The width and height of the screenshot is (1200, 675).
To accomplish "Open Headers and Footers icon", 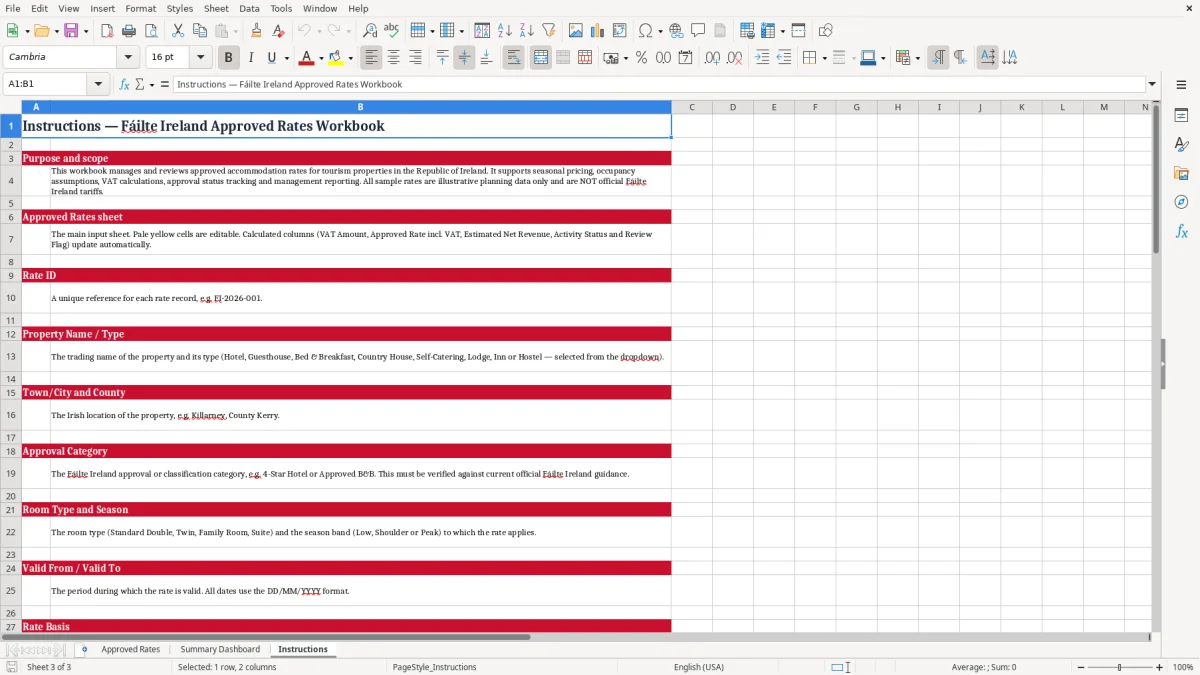I will pyautogui.click(x=720, y=31).
